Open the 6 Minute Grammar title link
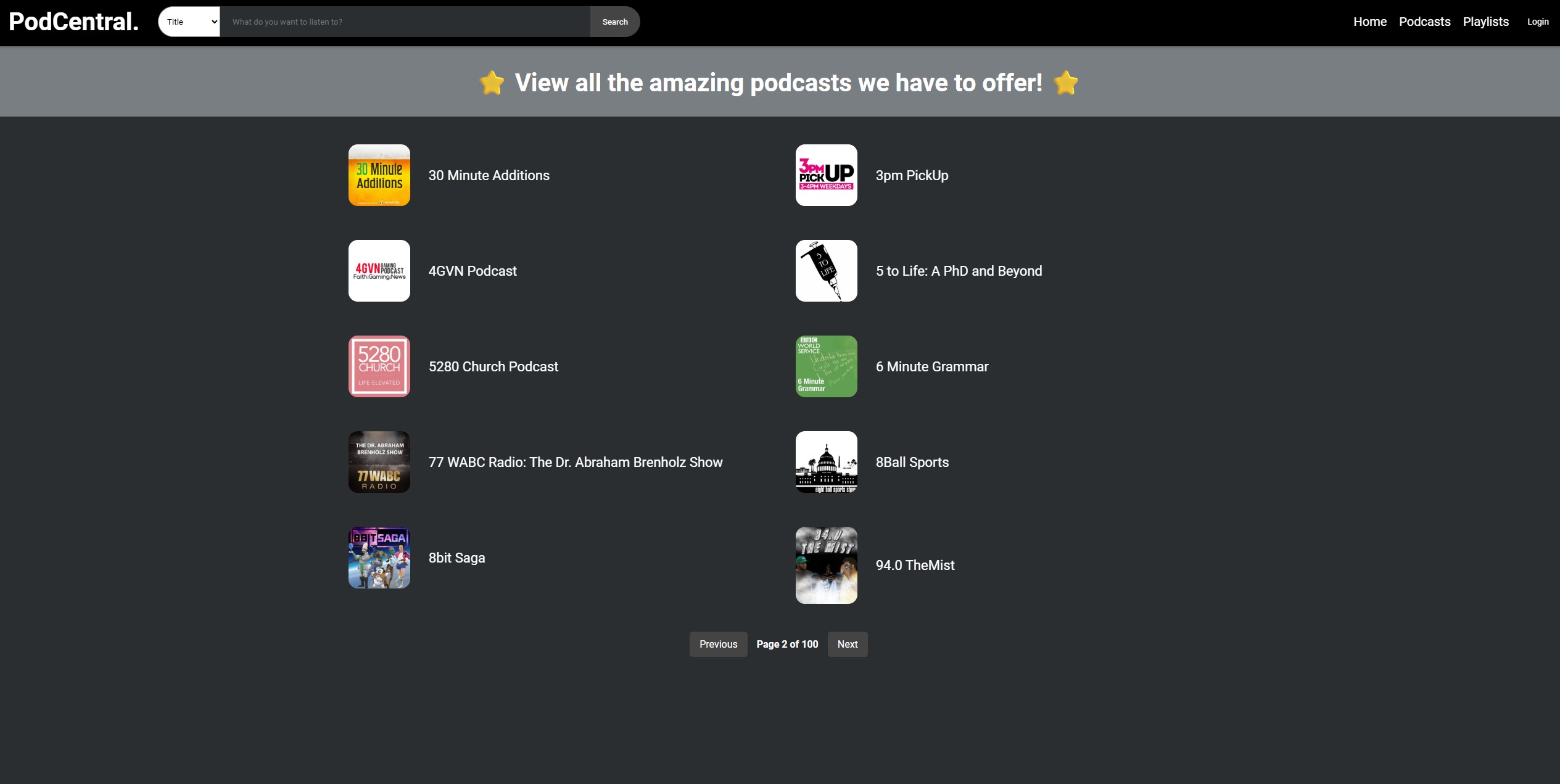 pyautogui.click(x=931, y=366)
